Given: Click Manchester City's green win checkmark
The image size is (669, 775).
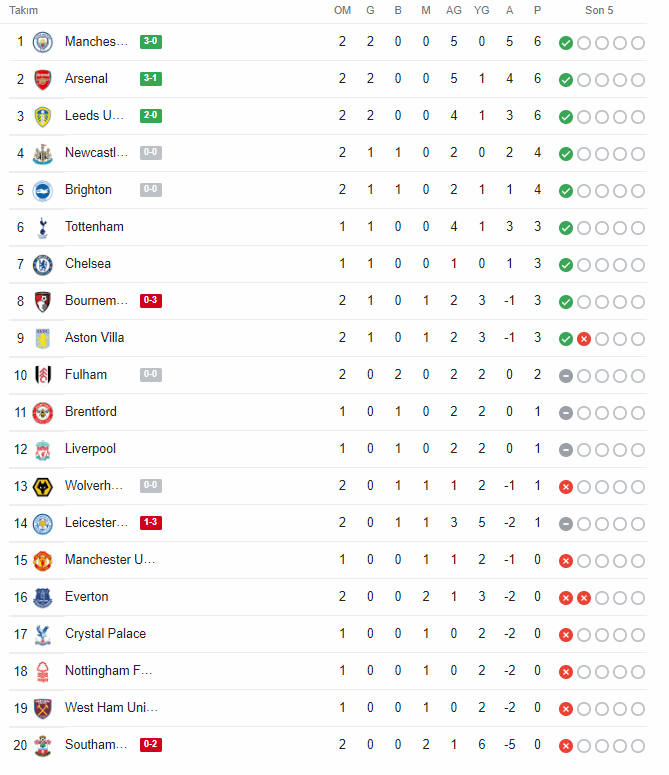Looking at the screenshot, I should [566, 43].
